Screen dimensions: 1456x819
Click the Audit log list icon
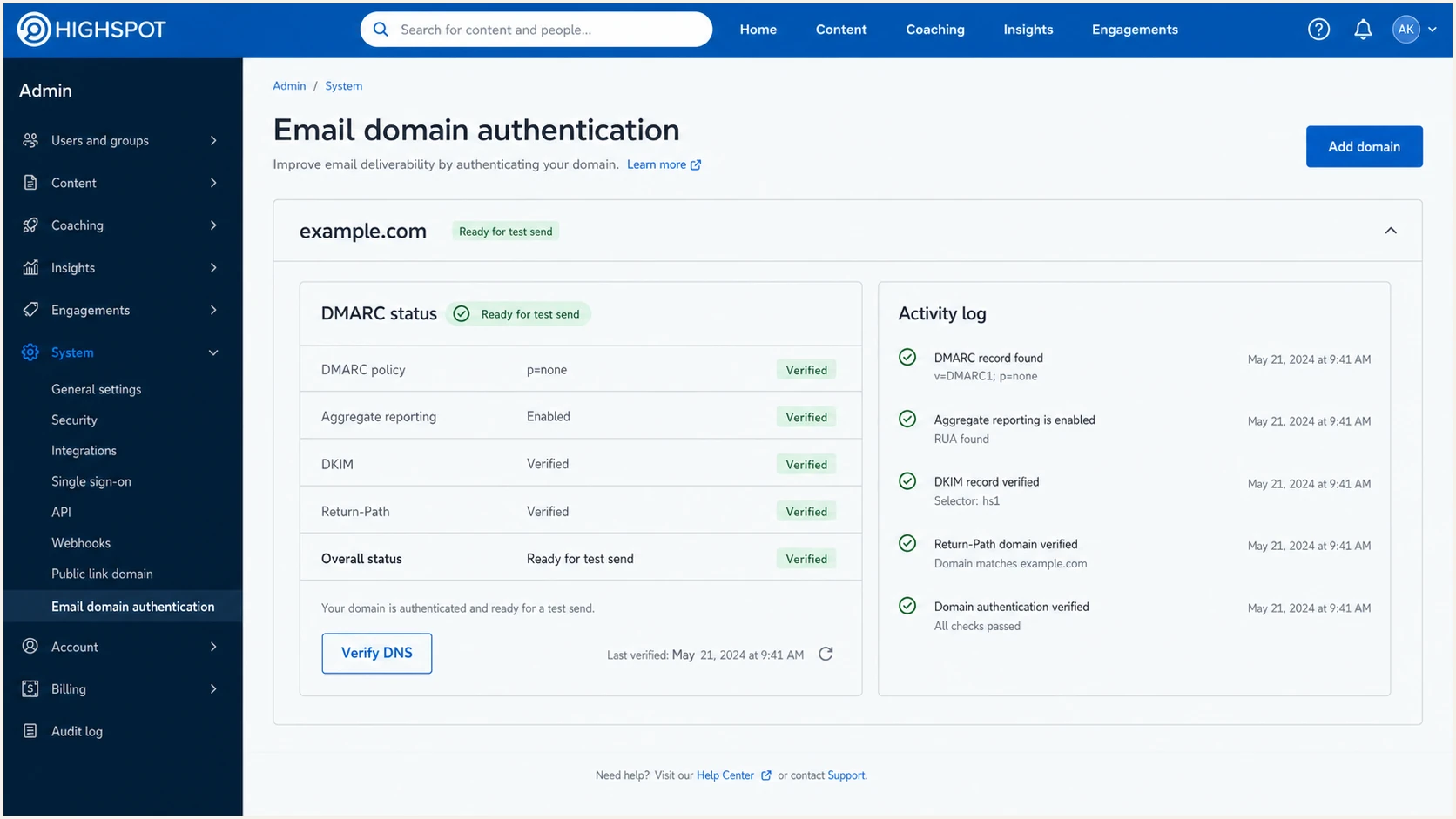tap(30, 731)
